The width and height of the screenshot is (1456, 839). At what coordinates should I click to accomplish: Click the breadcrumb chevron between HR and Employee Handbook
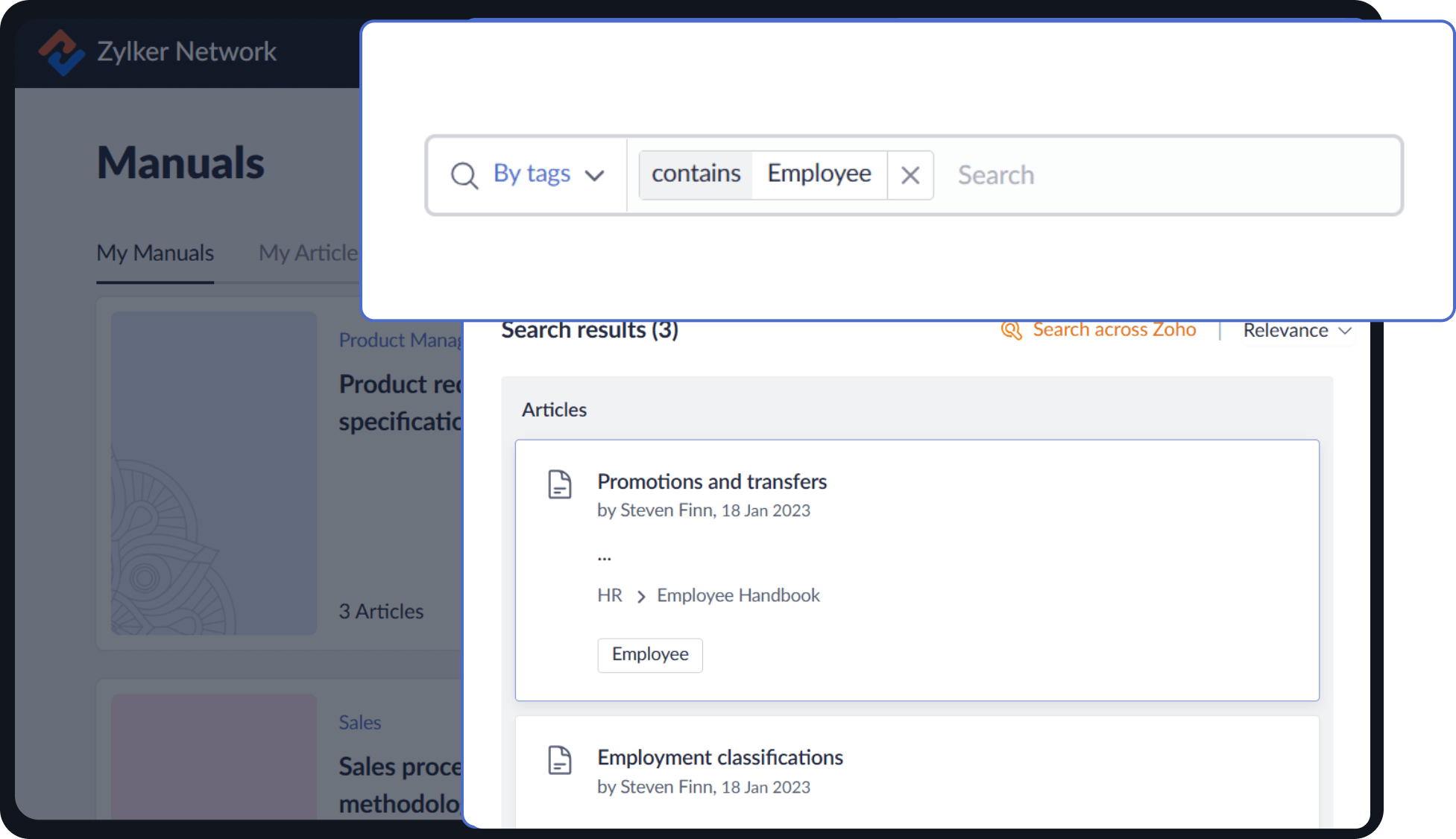(640, 596)
